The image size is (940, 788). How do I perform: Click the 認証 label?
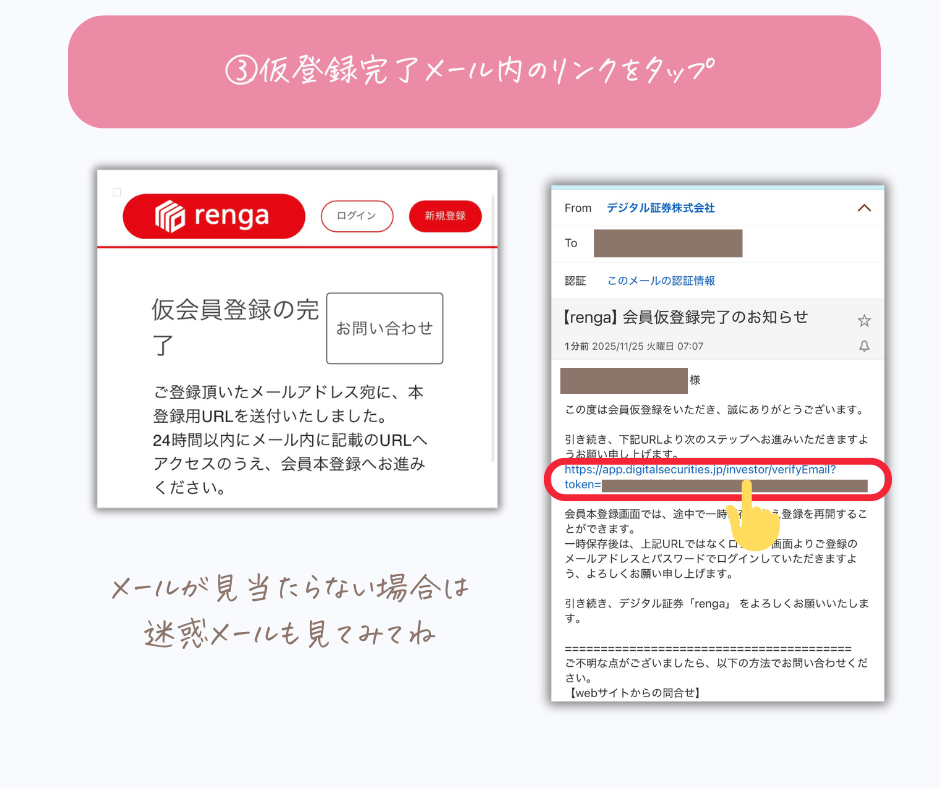click(577, 281)
